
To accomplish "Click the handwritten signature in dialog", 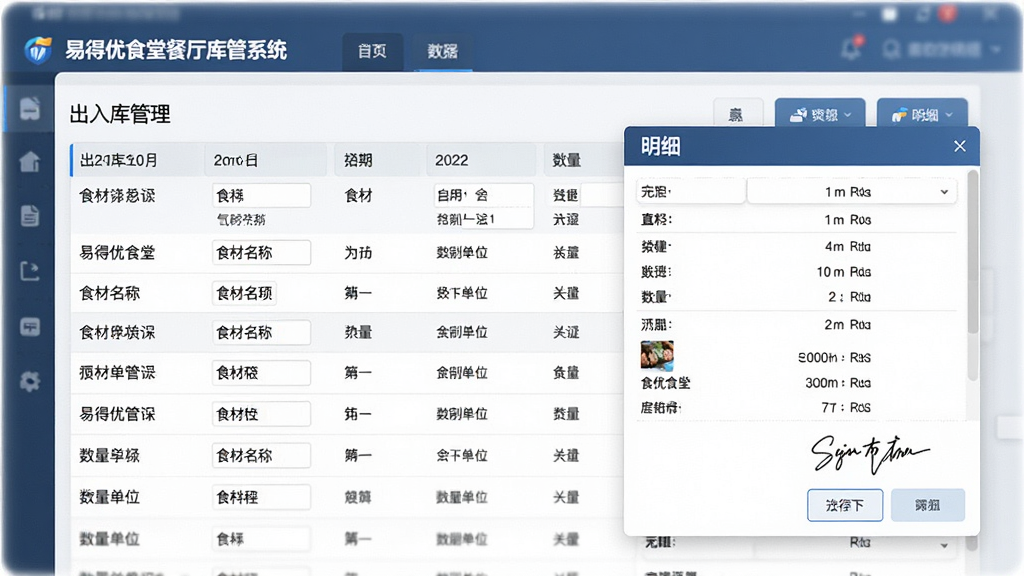I will tap(869, 453).
